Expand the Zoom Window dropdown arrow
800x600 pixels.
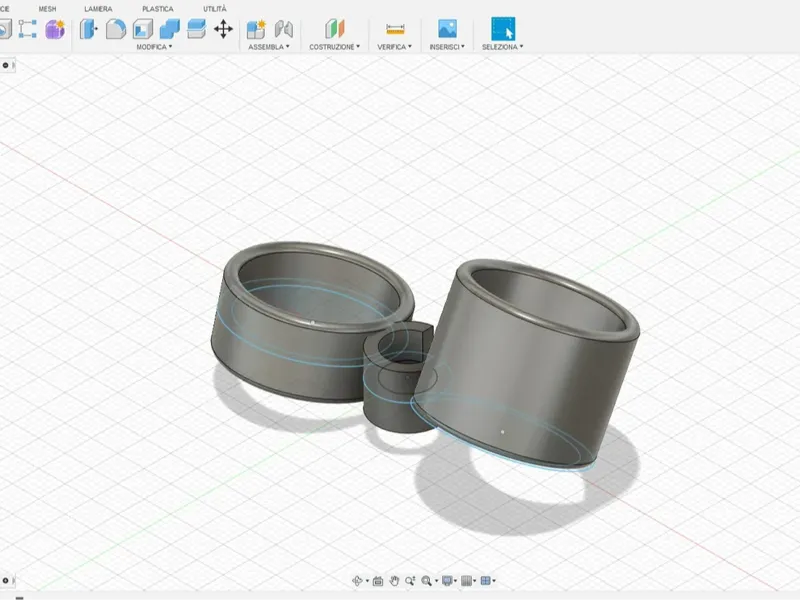(436, 581)
